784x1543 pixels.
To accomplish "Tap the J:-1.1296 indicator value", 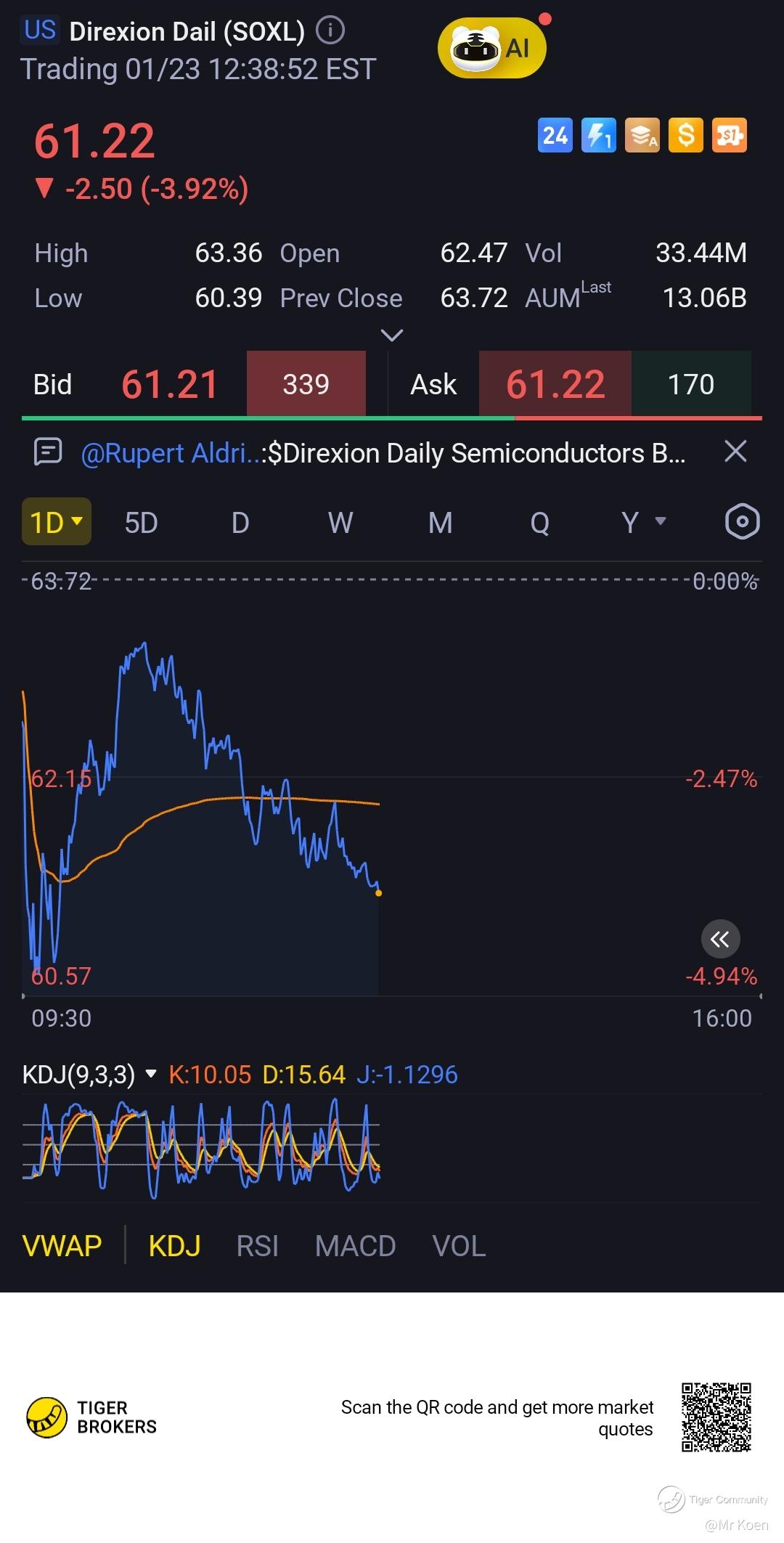I will pyautogui.click(x=407, y=1074).
